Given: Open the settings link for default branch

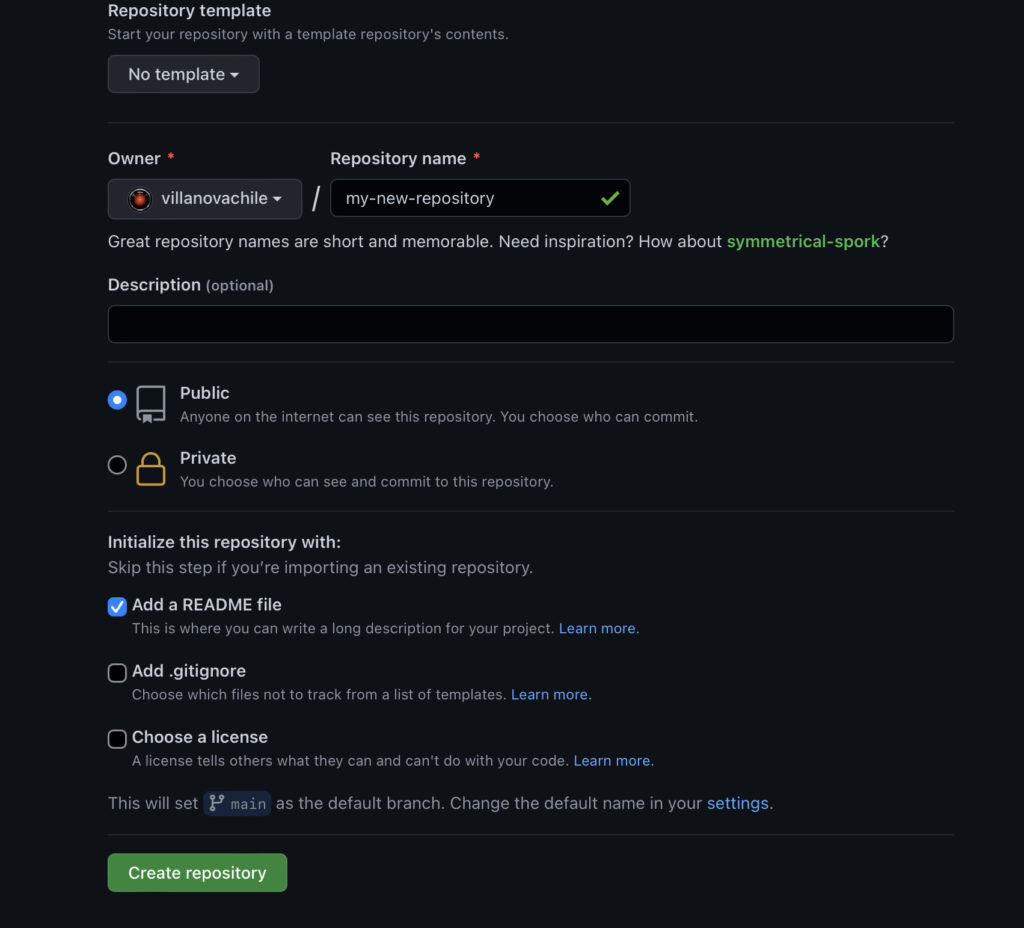Looking at the screenshot, I should [x=737, y=803].
